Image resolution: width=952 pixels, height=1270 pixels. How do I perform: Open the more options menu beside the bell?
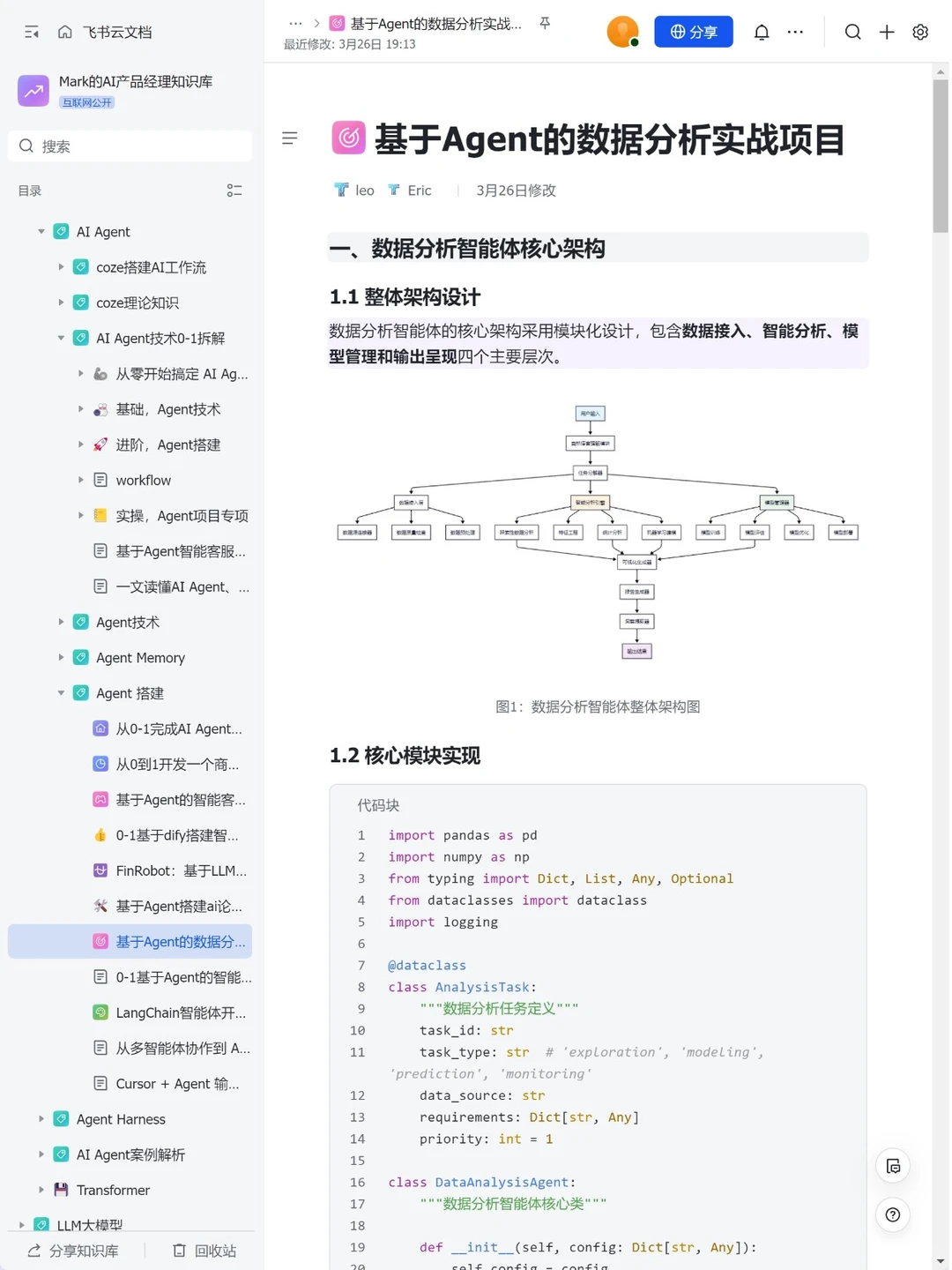[x=795, y=32]
